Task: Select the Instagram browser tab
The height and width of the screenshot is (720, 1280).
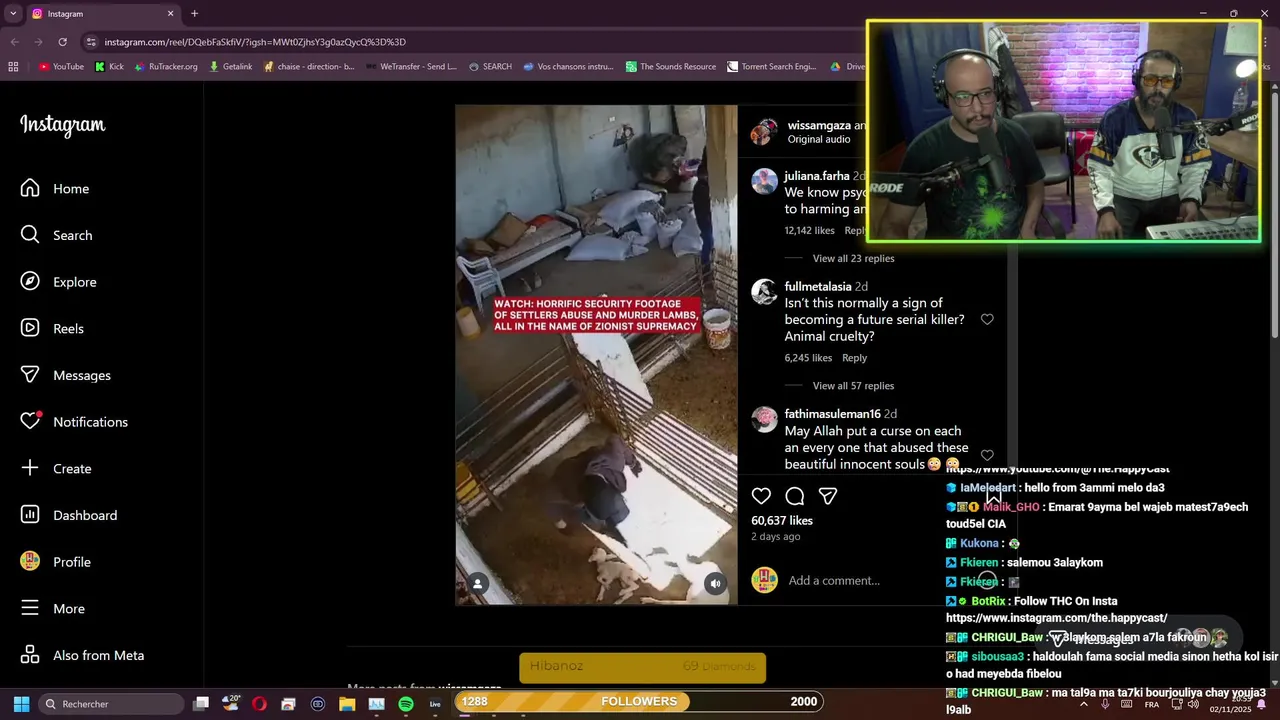Action: click(x=103, y=14)
